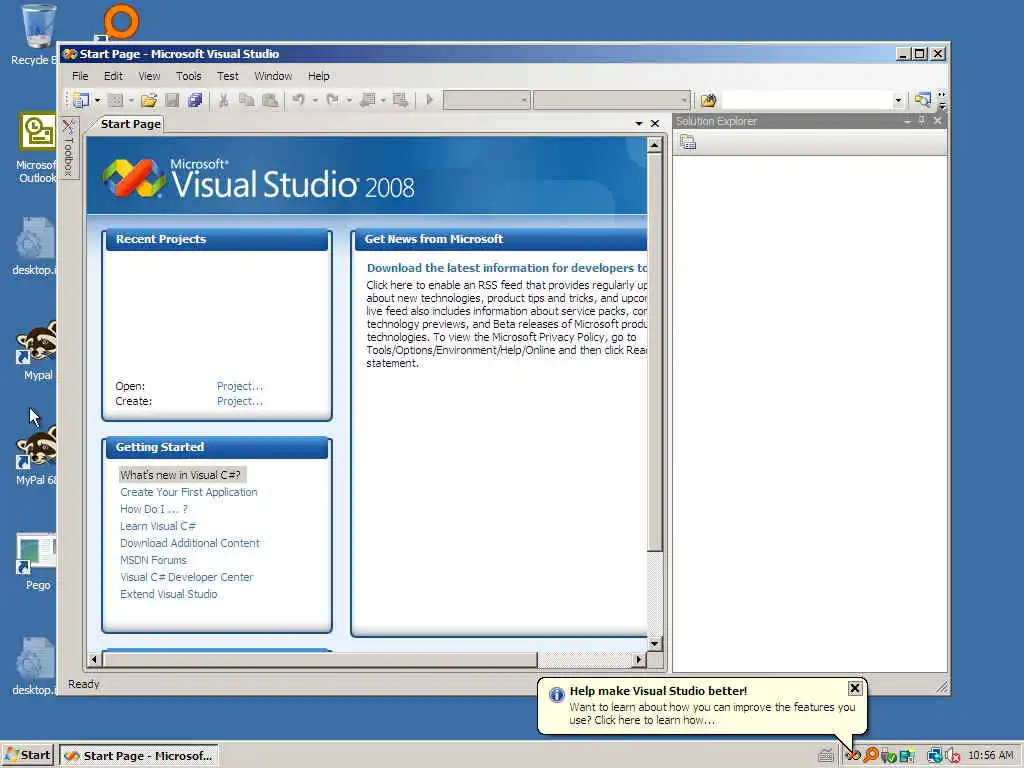1024x768 pixels.
Task: Open the Test menu
Action: point(227,76)
